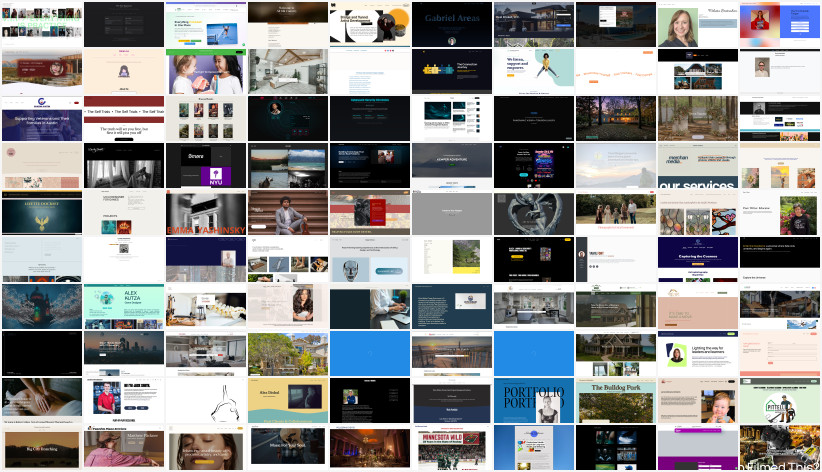Select the floral wedding arch in woods thumbnail
The width and height of the screenshot is (822, 472).
point(698,119)
